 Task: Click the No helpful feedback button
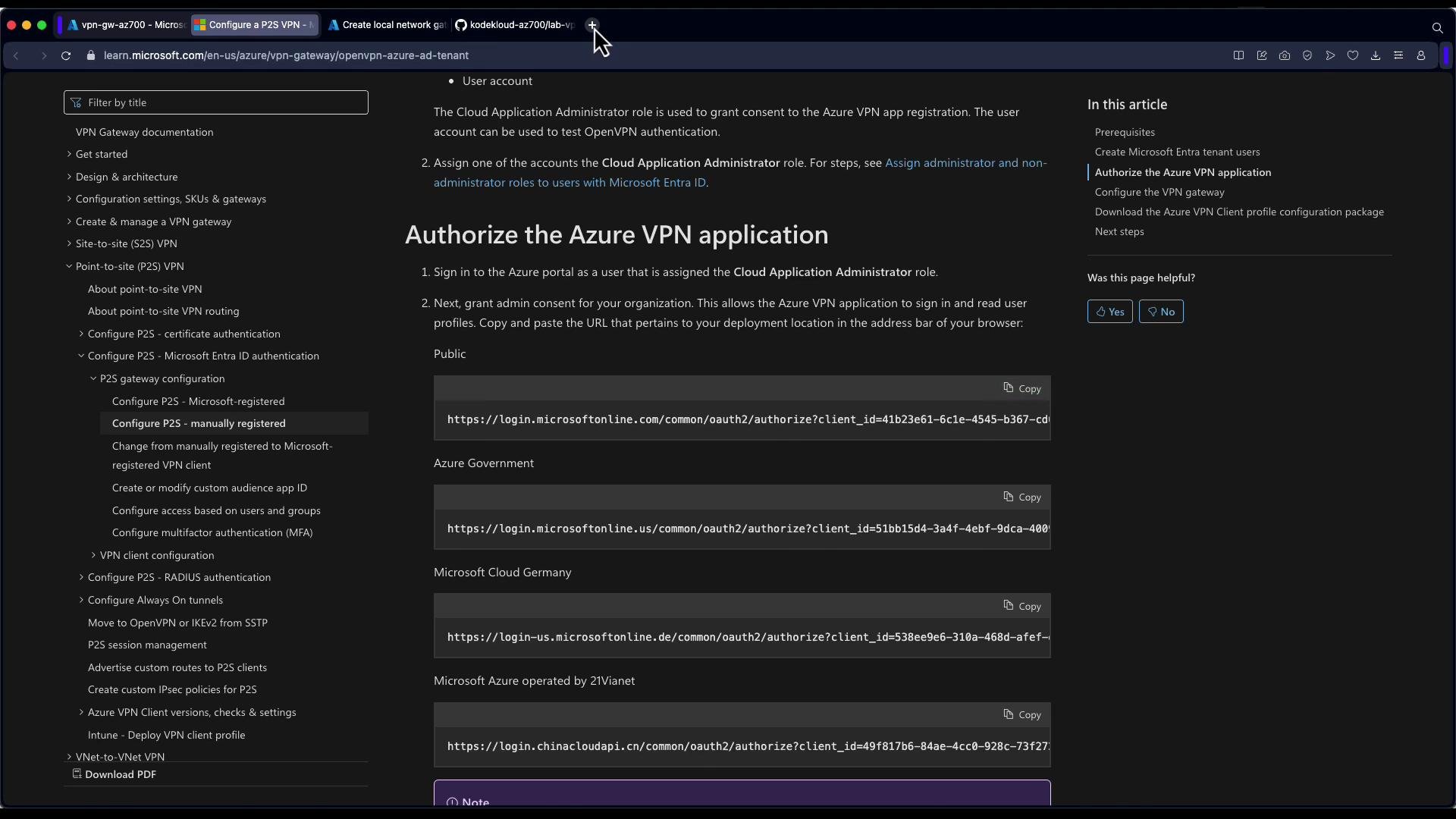pos(1161,312)
